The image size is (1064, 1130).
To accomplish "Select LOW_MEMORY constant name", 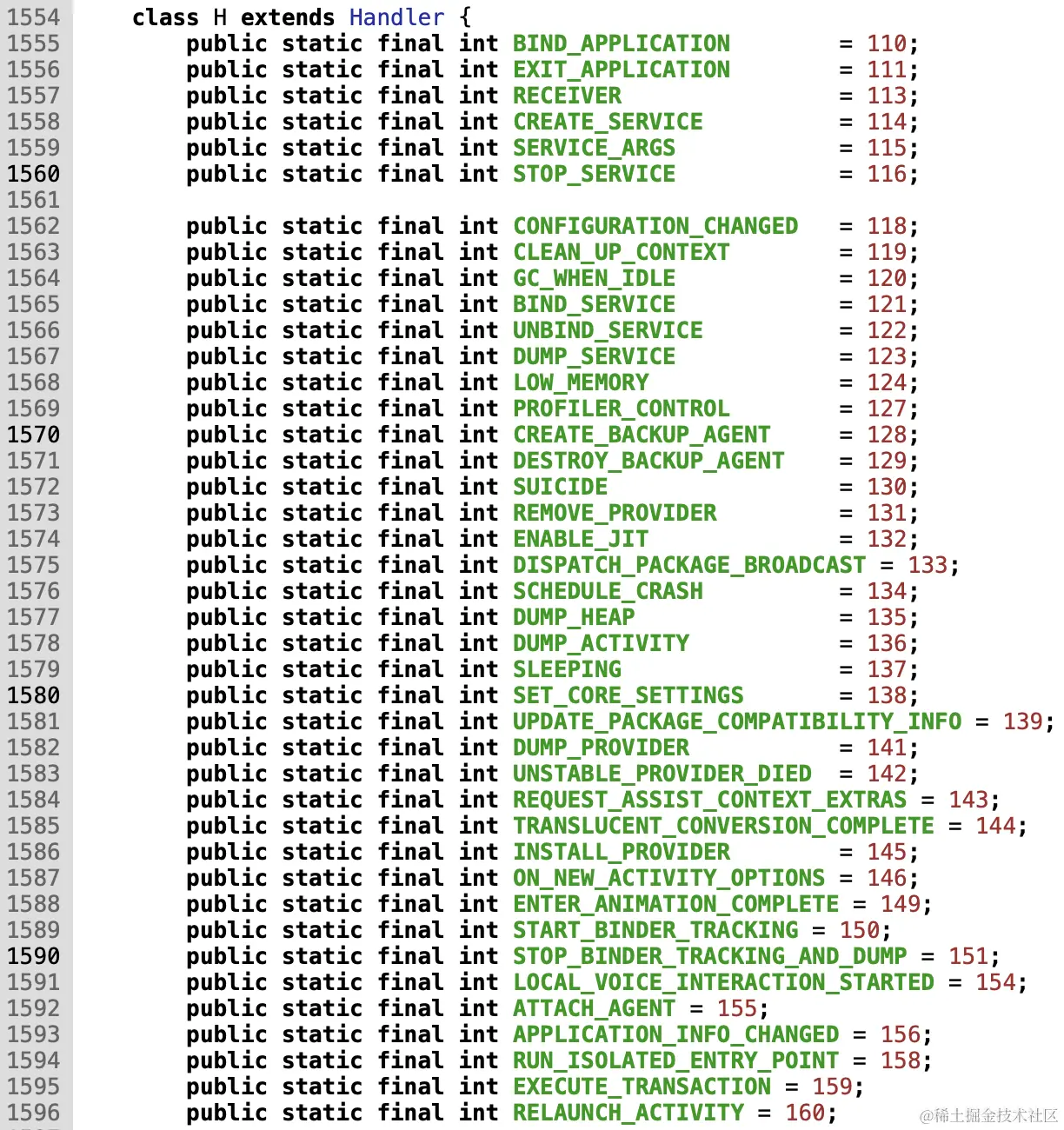I will point(581,382).
